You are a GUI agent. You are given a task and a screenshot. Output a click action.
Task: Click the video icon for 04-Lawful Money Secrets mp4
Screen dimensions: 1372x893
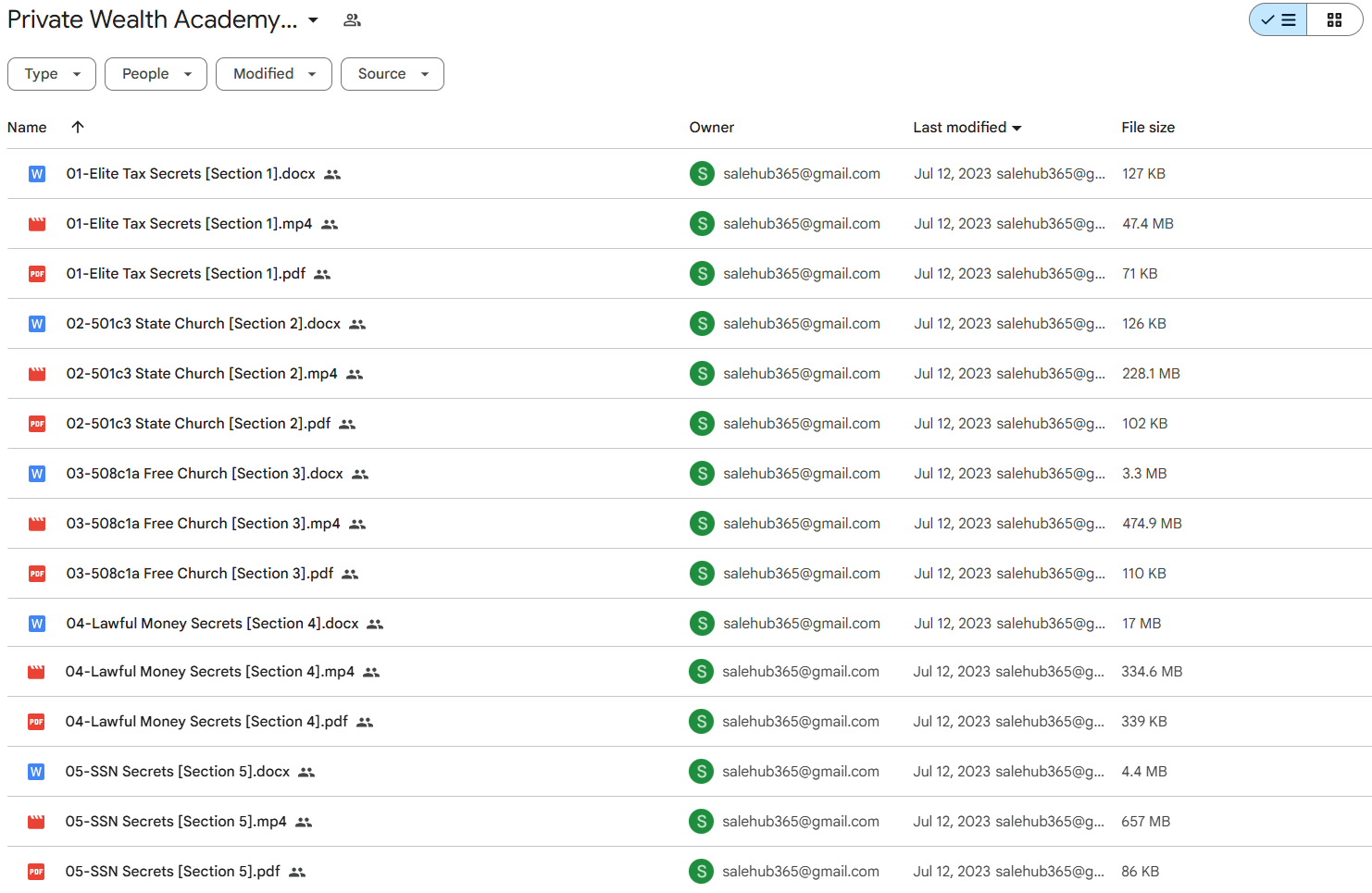click(36, 672)
